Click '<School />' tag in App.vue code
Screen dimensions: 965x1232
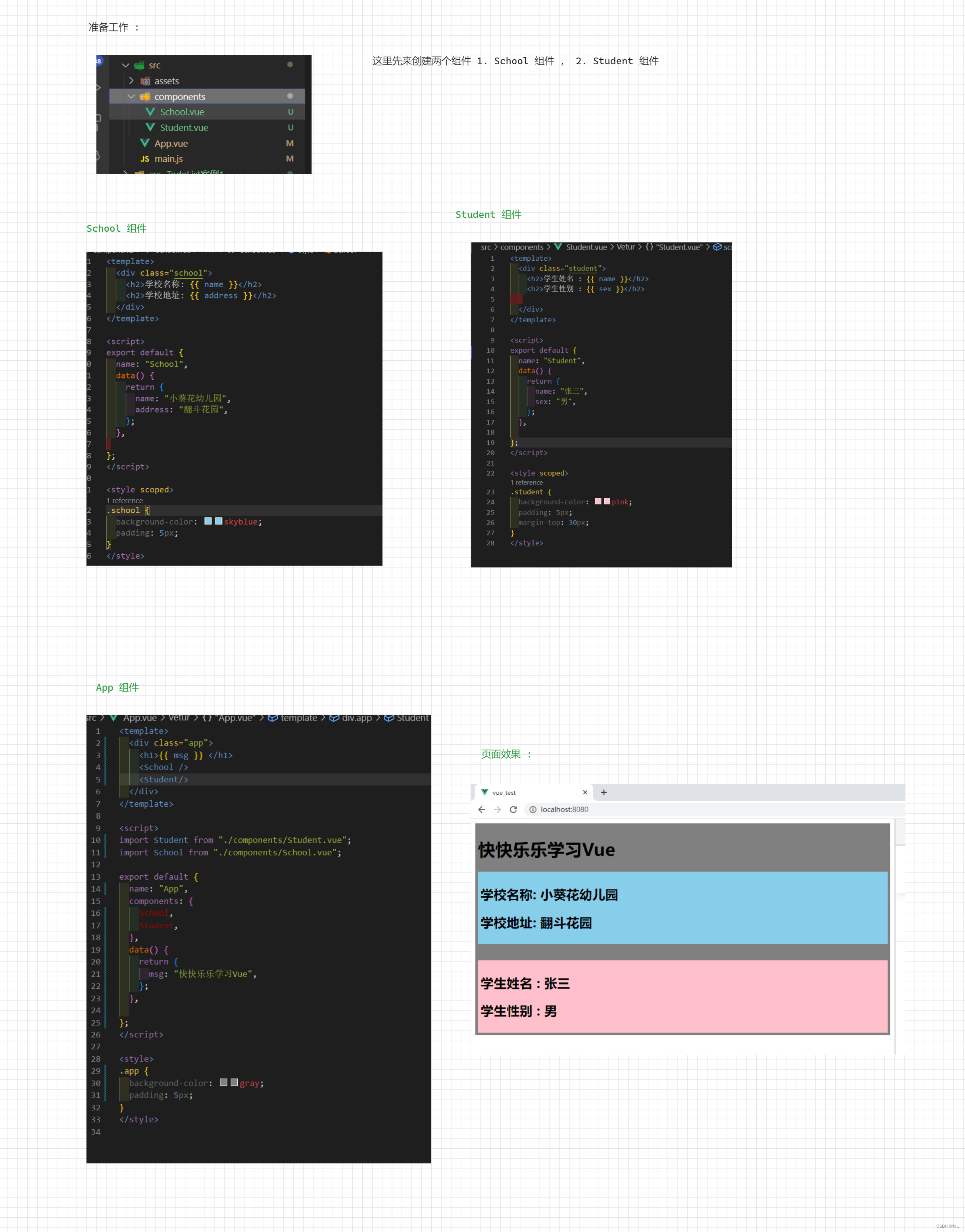point(163,767)
